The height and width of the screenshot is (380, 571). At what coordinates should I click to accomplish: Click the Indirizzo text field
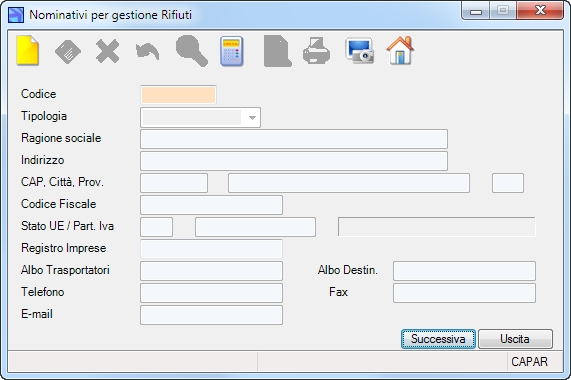(x=294, y=161)
